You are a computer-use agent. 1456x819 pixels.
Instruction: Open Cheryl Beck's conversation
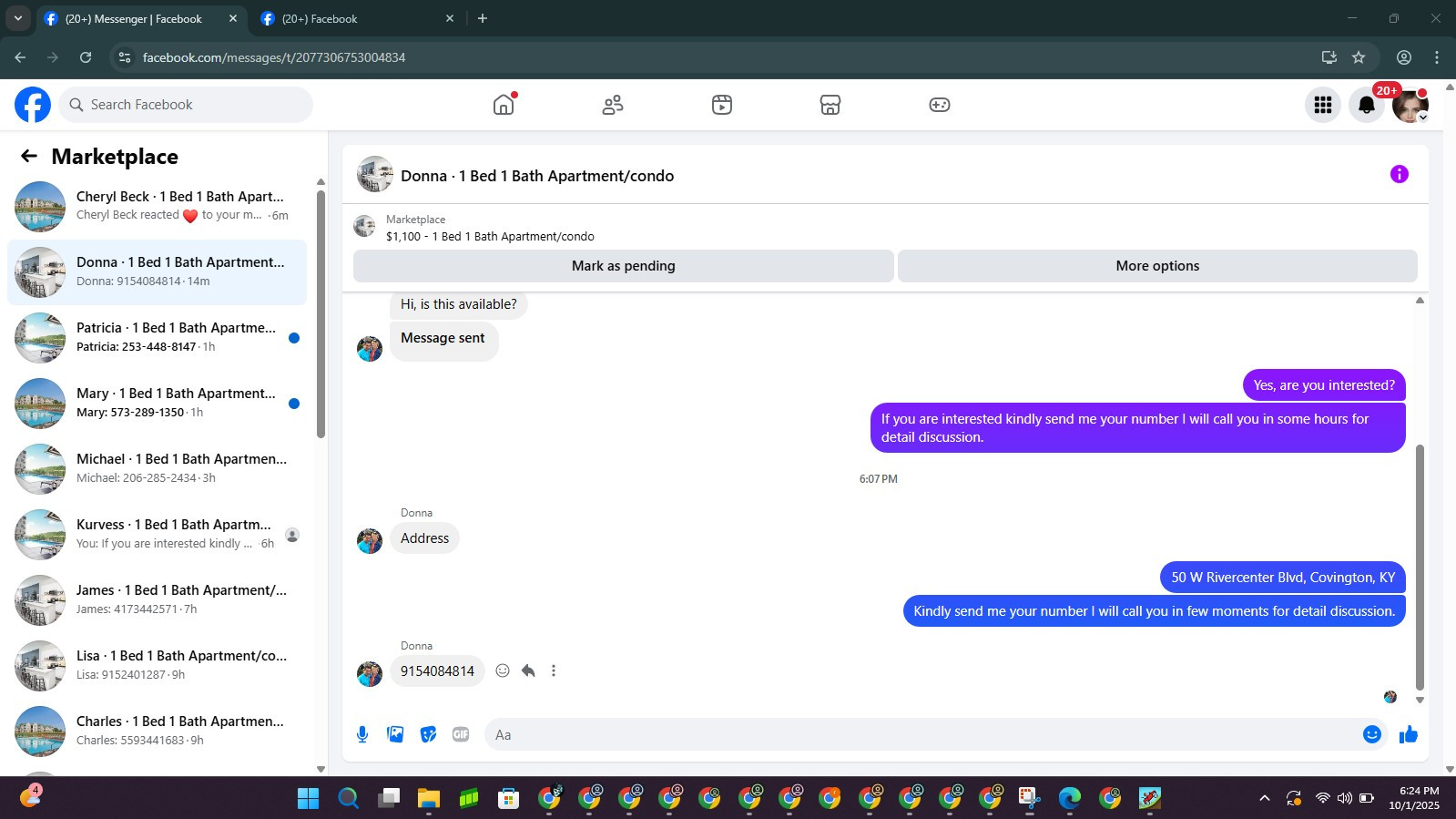pyautogui.click(x=157, y=206)
